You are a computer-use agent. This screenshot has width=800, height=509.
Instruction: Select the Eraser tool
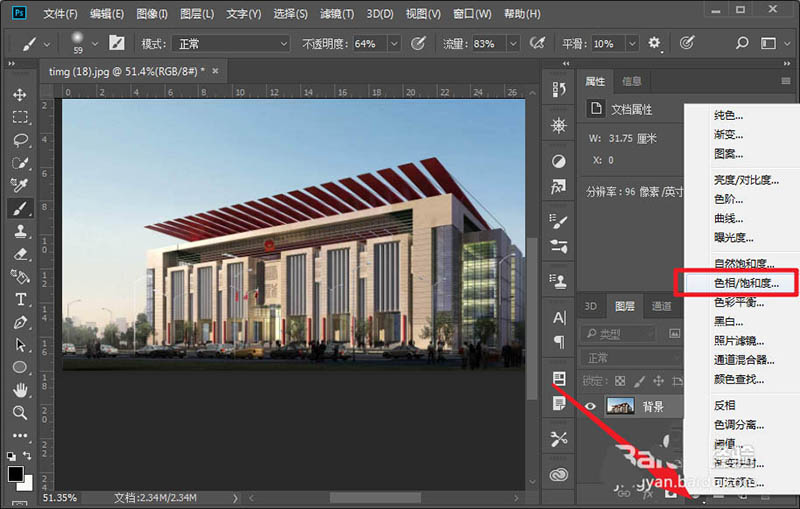tap(20, 253)
